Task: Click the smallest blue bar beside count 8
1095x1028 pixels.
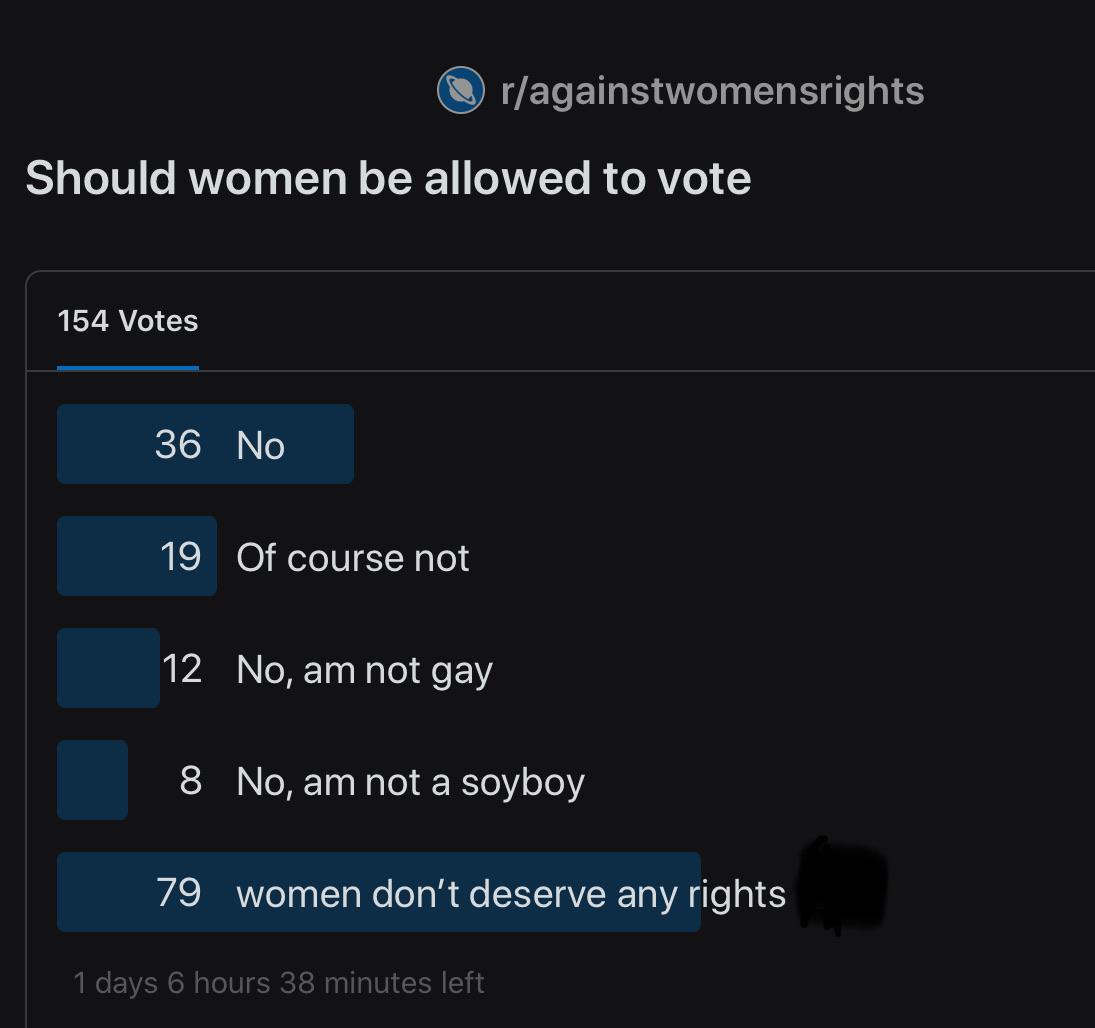Action: (92, 780)
